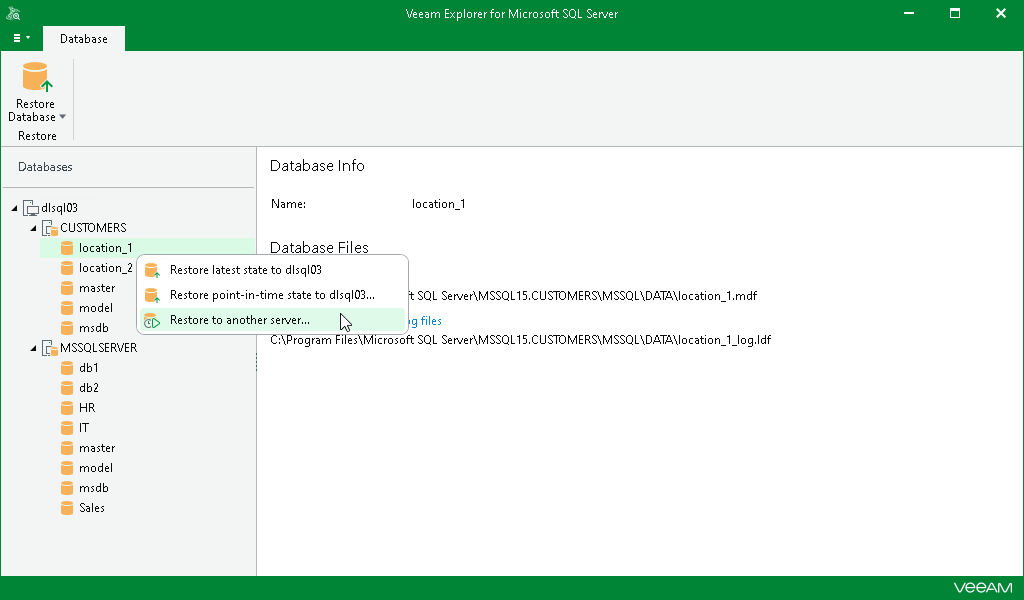Viewport: 1024px width, 600px height.
Task: Switch to the Database ribbon tab
Action: (84, 38)
